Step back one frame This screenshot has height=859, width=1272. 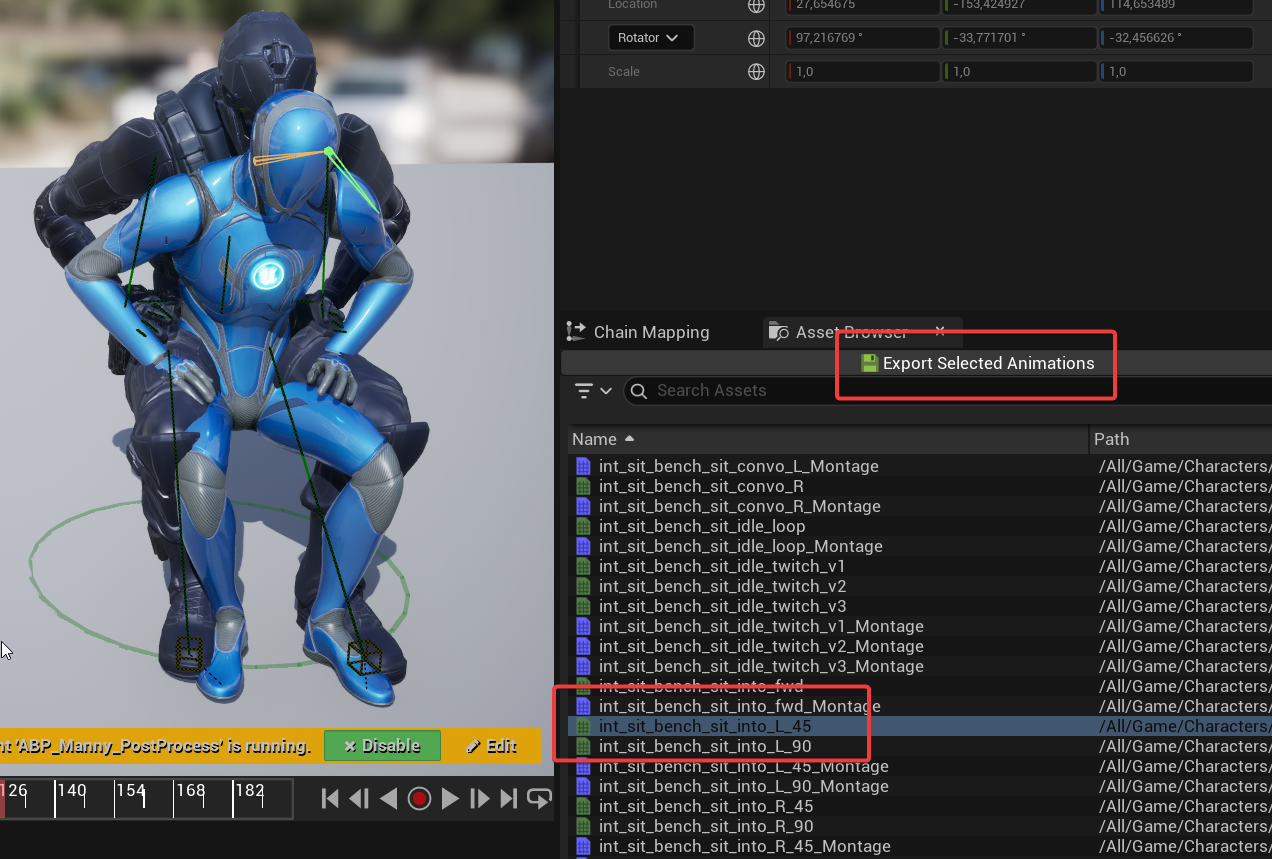[359, 798]
